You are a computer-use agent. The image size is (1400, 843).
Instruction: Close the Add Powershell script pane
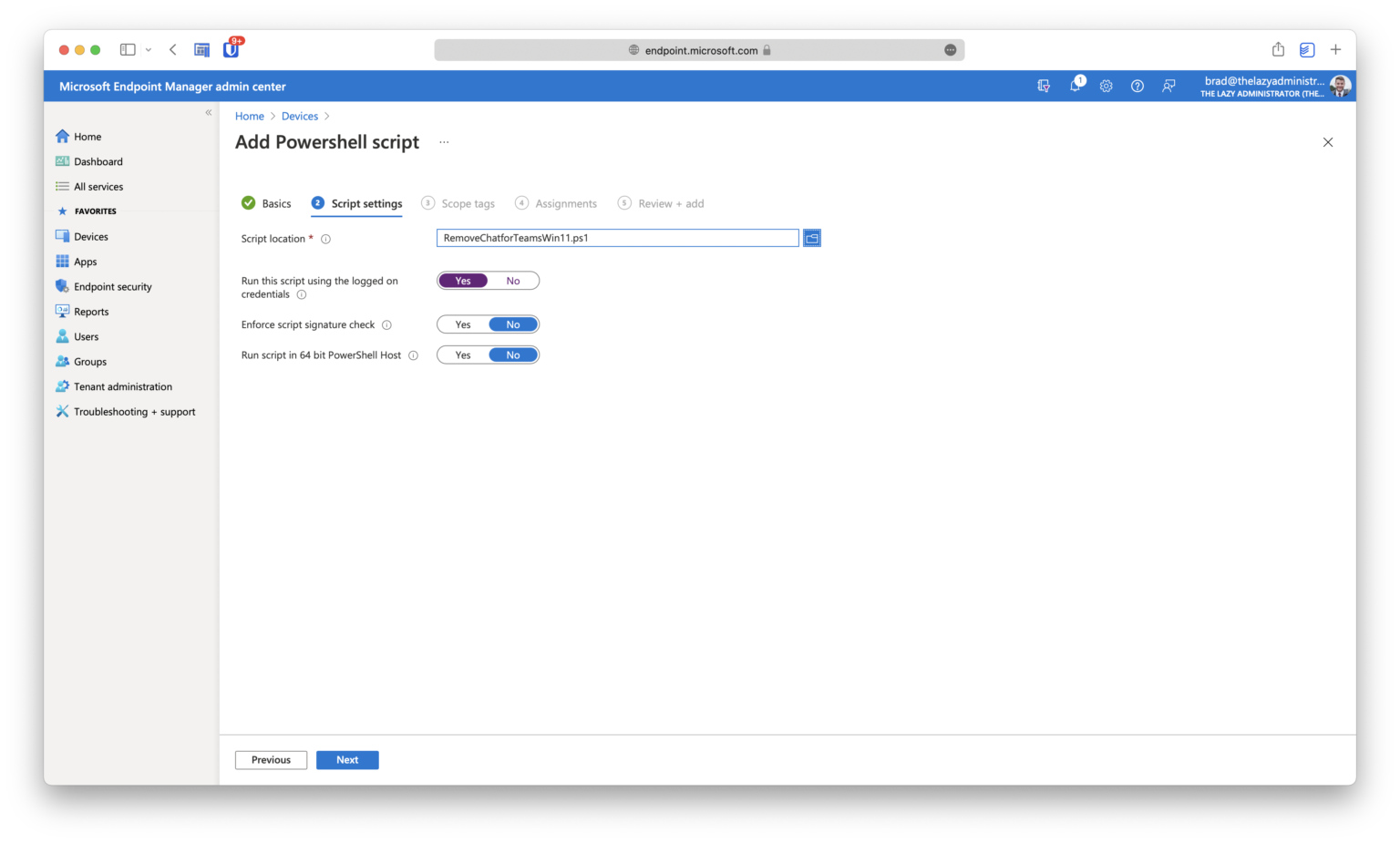point(1328,142)
